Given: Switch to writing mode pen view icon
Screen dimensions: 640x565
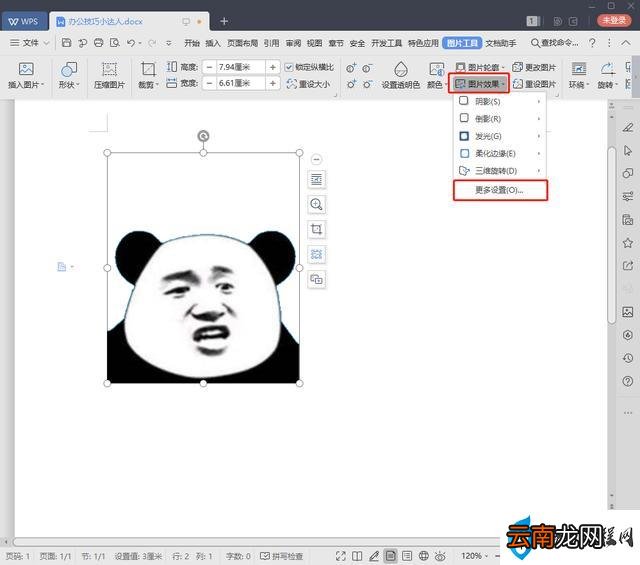Looking at the screenshot, I should click(x=374, y=556).
